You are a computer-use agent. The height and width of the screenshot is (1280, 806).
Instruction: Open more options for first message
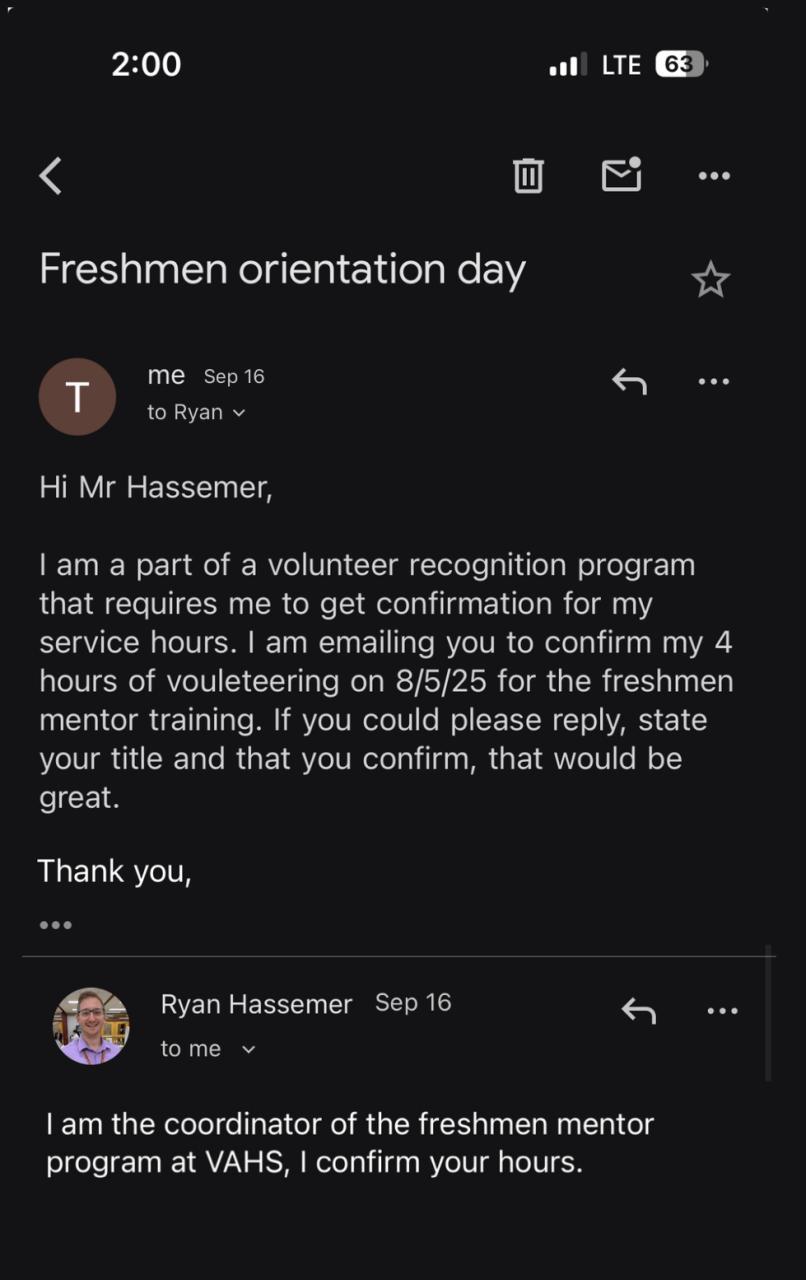(x=714, y=381)
